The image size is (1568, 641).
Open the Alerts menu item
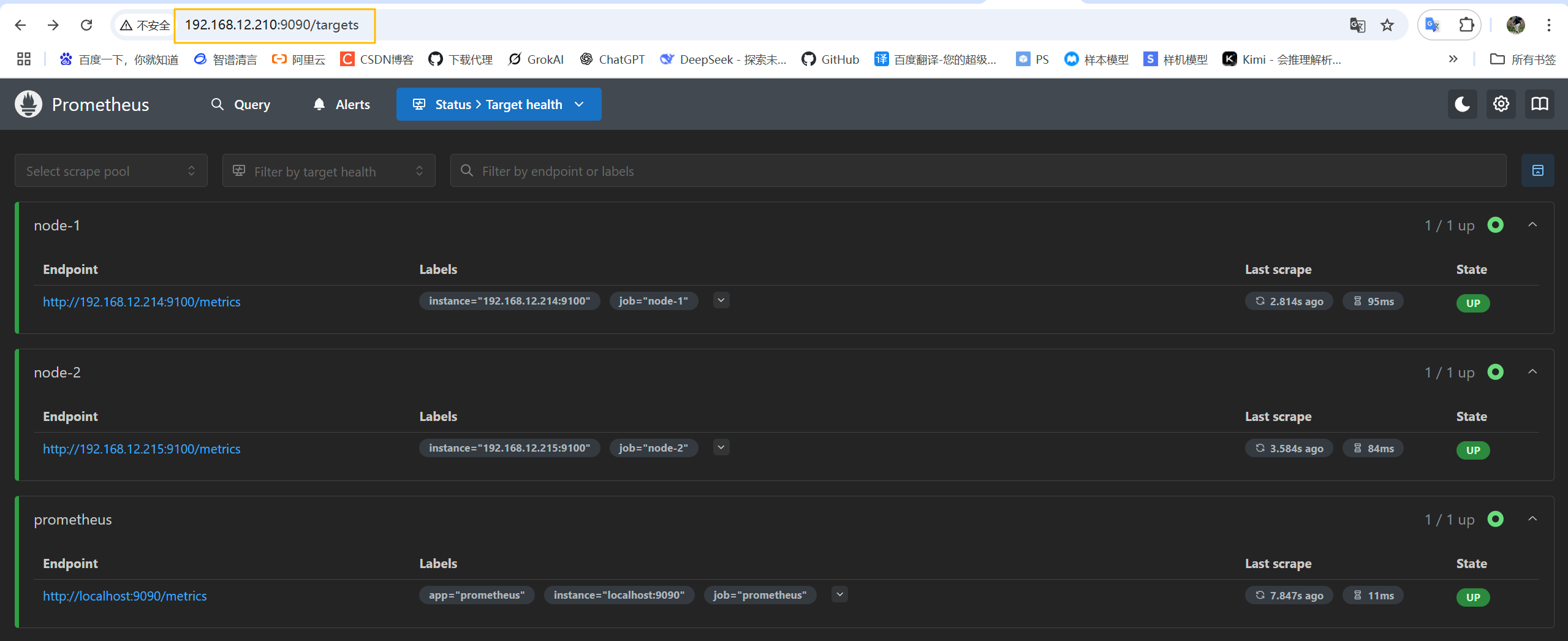[342, 104]
